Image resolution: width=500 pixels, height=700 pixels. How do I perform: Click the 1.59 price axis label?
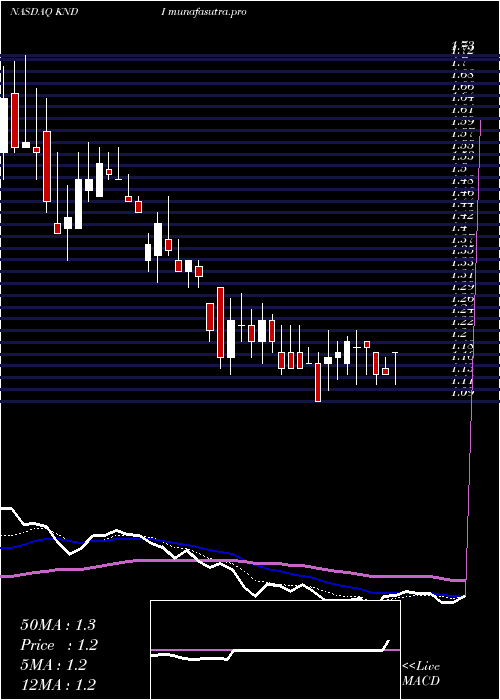tap(462, 121)
